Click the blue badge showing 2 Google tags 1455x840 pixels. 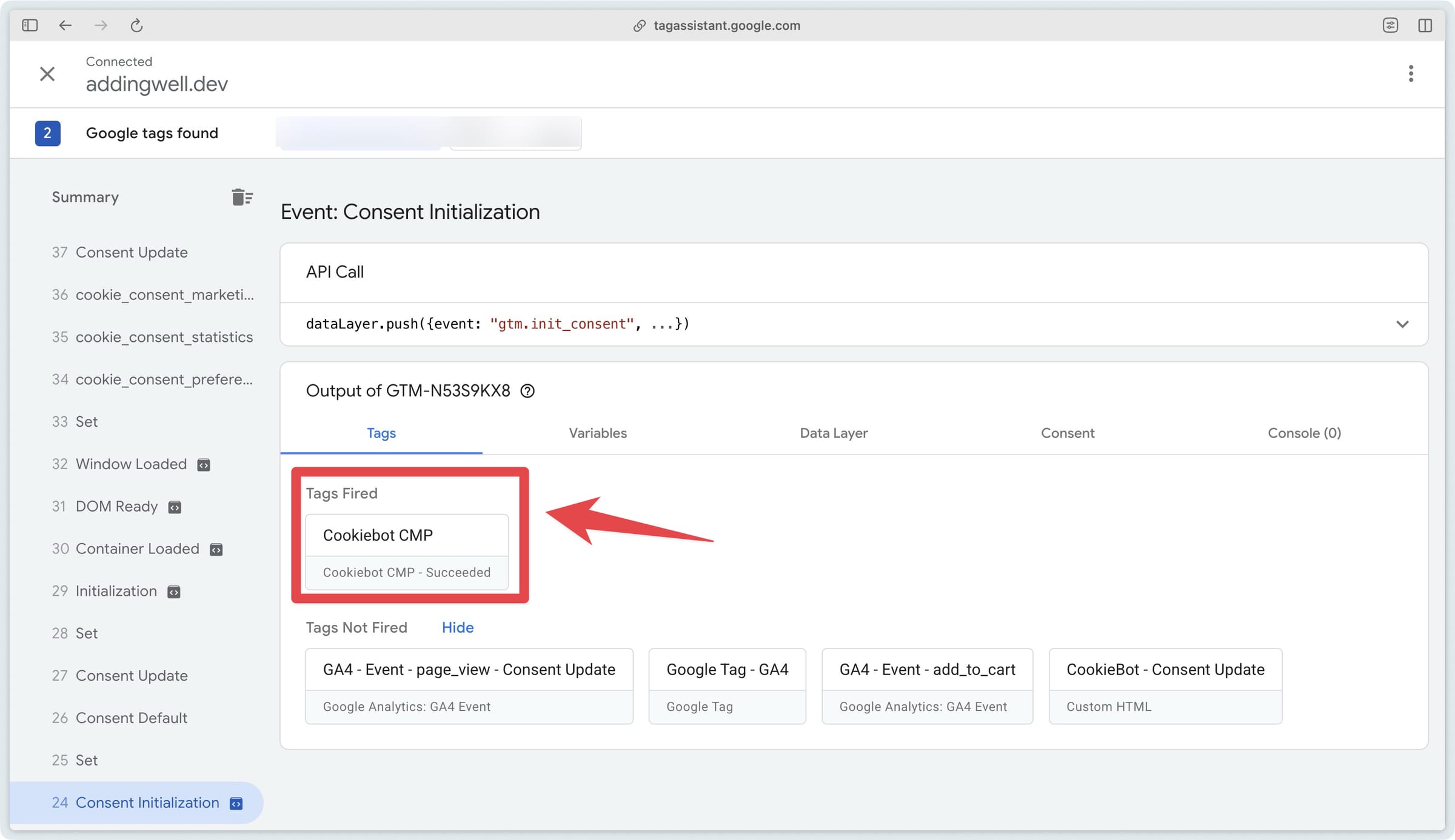(x=47, y=133)
